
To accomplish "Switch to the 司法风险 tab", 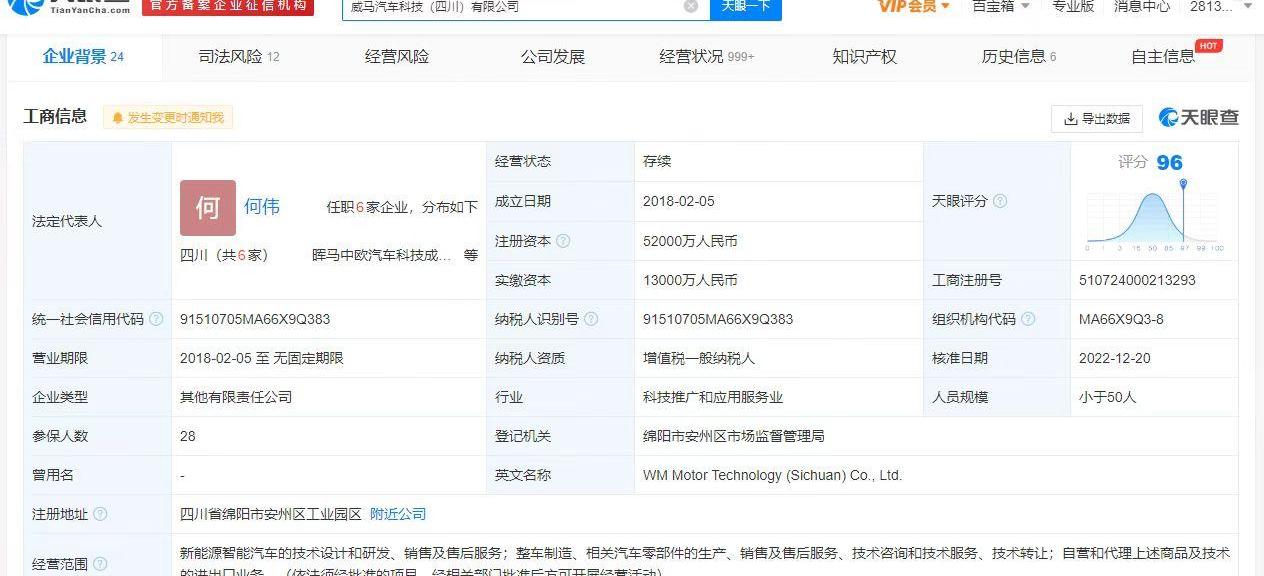I will pos(238,57).
